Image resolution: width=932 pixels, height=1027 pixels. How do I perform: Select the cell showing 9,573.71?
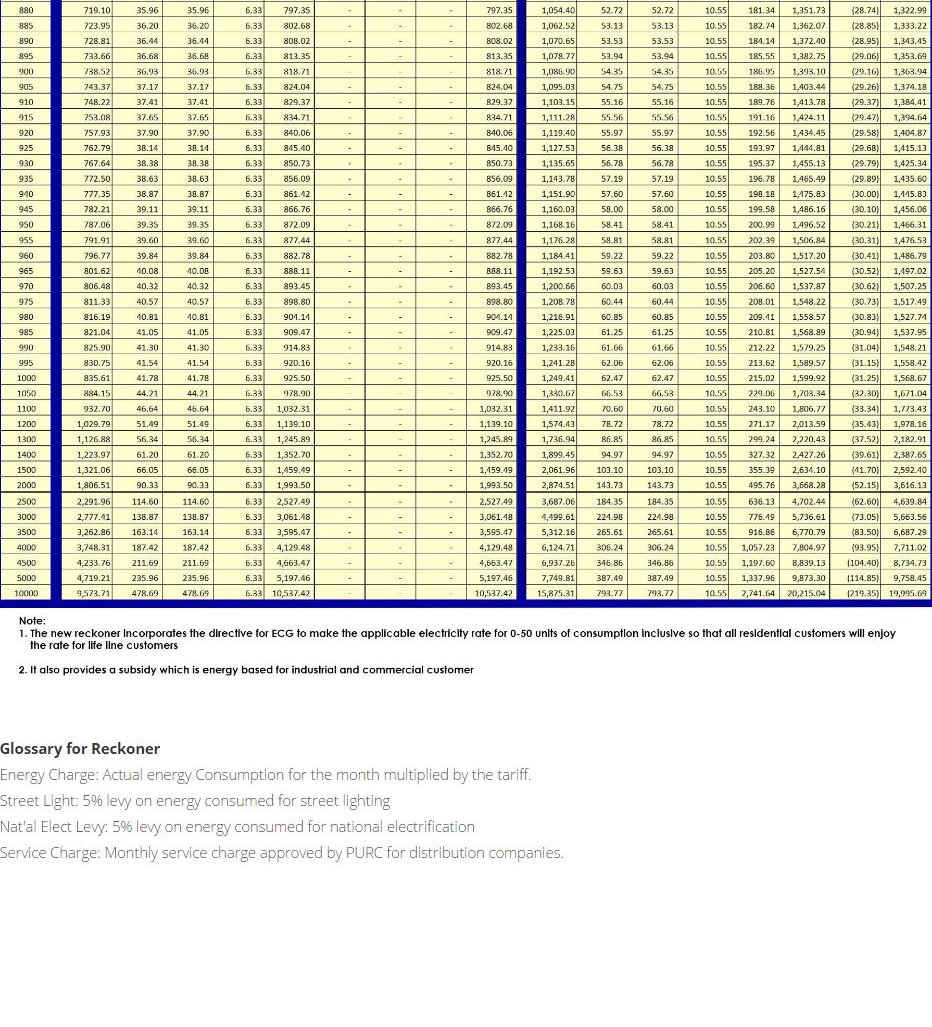[94, 593]
